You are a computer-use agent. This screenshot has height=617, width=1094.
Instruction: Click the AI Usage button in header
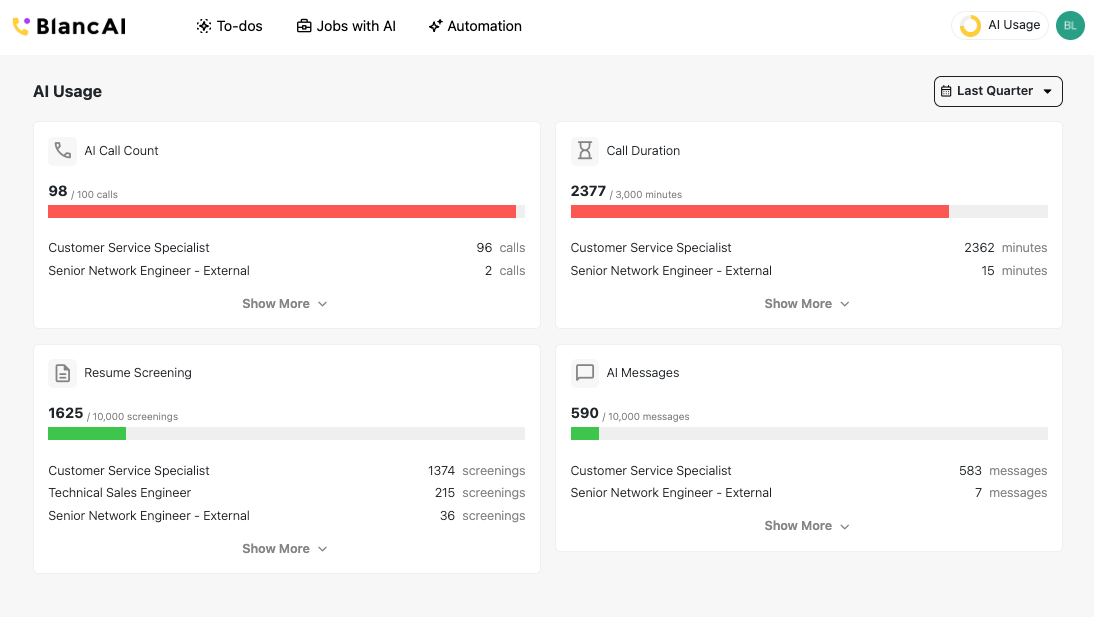pos(1000,26)
